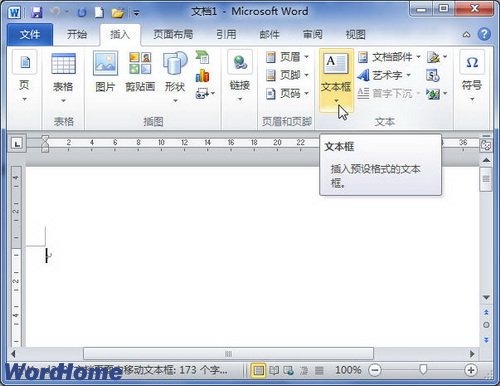Click the redo arrow in quick access toolbar

pyautogui.click(x=81, y=13)
